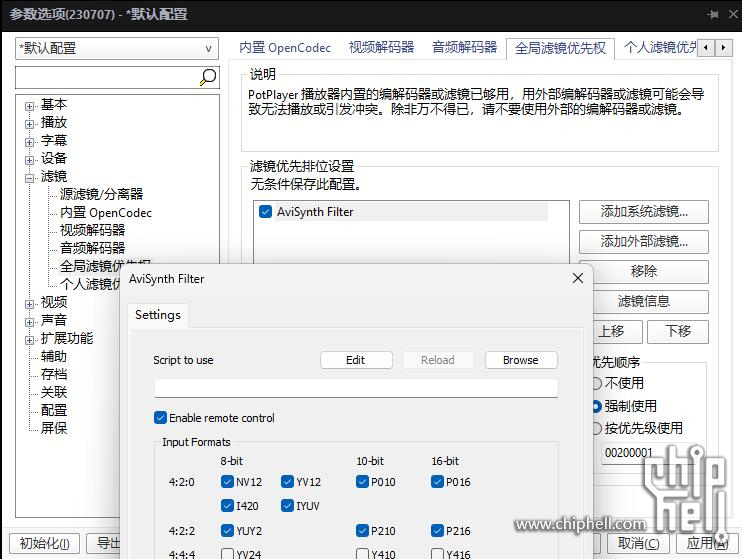Expand the 视频 tree node
This screenshot has height=559, width=742.
(x=29, y=304)
